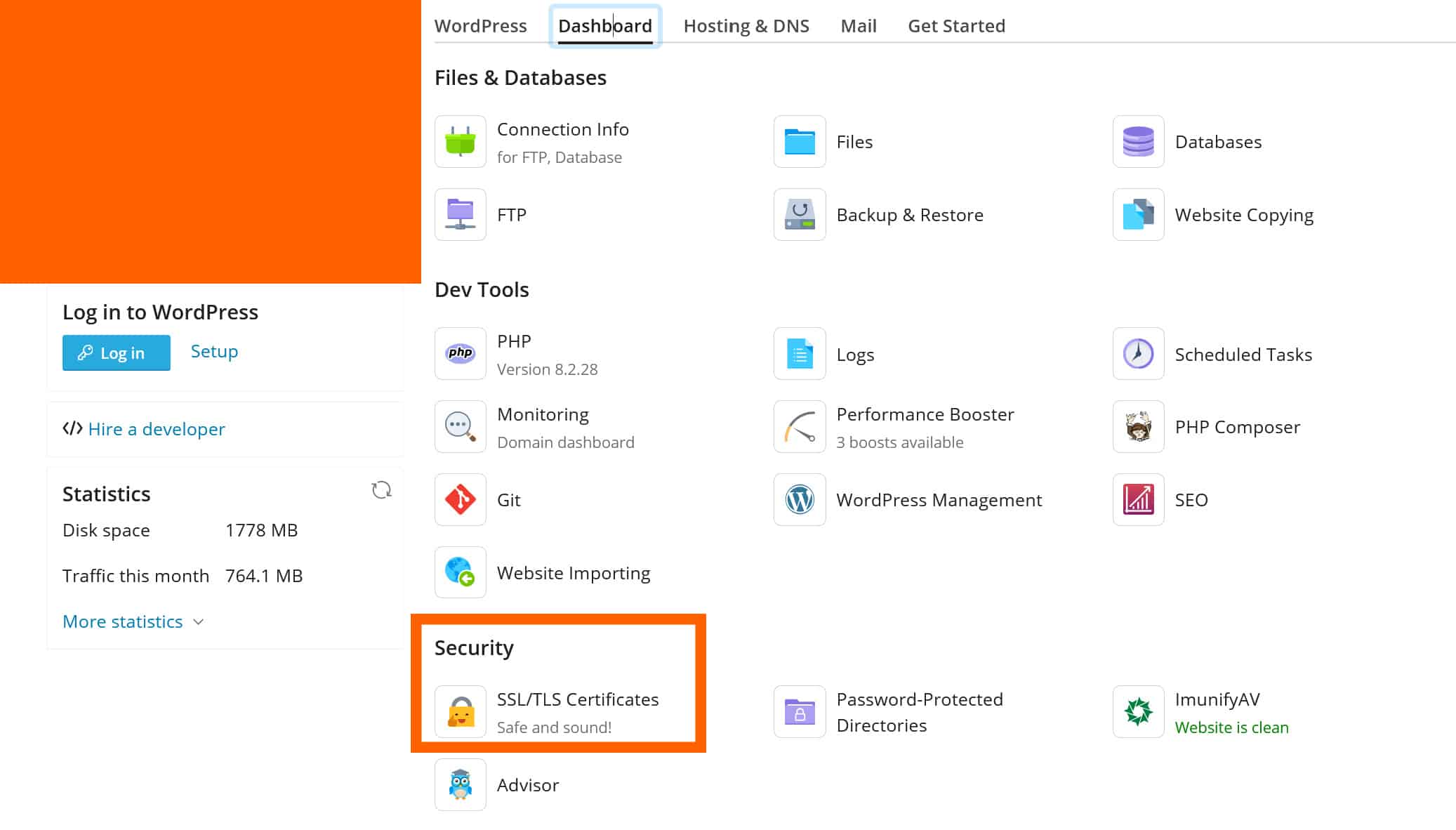The width and height of the screenshot is (1456, 830).
Task: Select the Dashboard tab
Action: coord(605,26)
